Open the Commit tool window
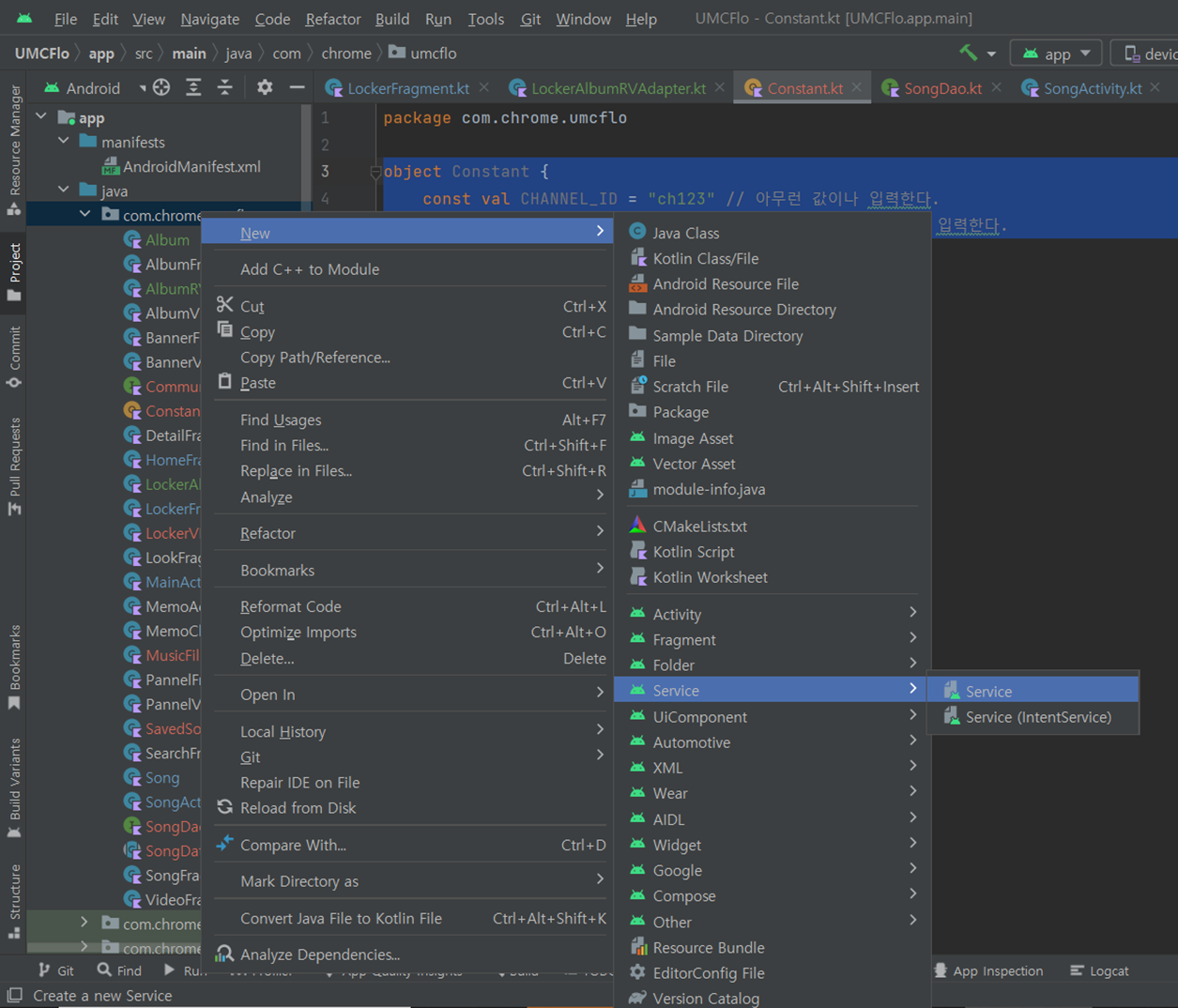 point(14,358)
